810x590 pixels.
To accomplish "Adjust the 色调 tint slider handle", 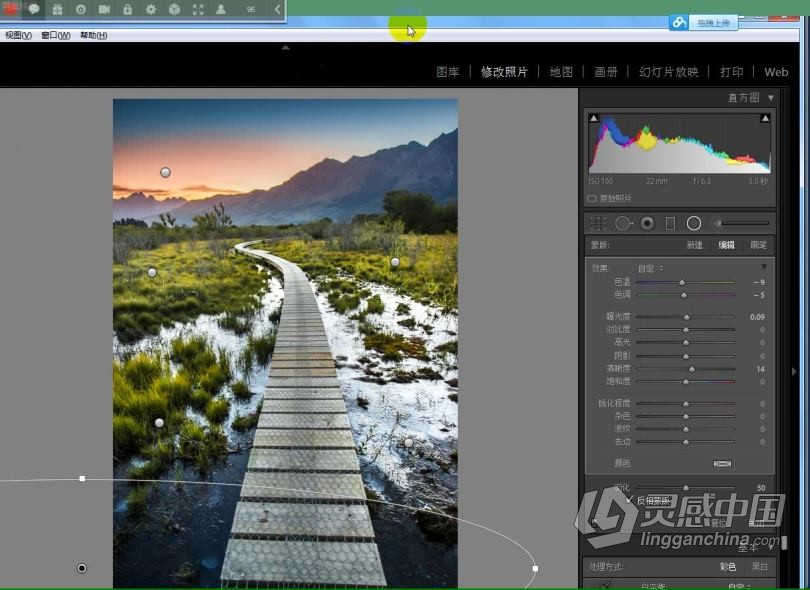I will pyautogui.click(x=684, y=295).
